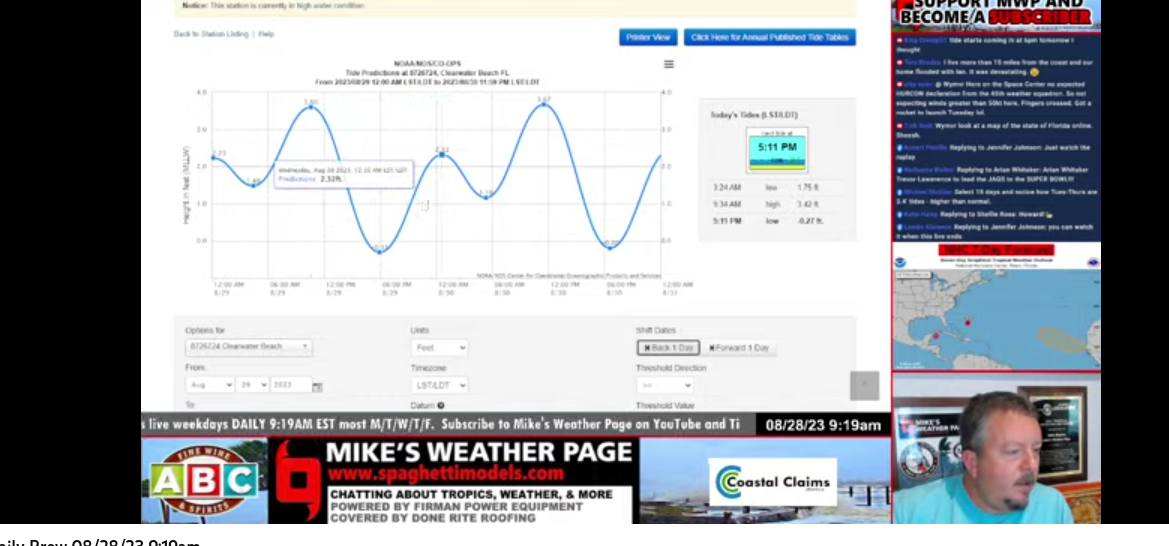This screenshot has width=1169, height=546.
Task: Click the Datum help question icon
Action: click(x=441, y=406)
